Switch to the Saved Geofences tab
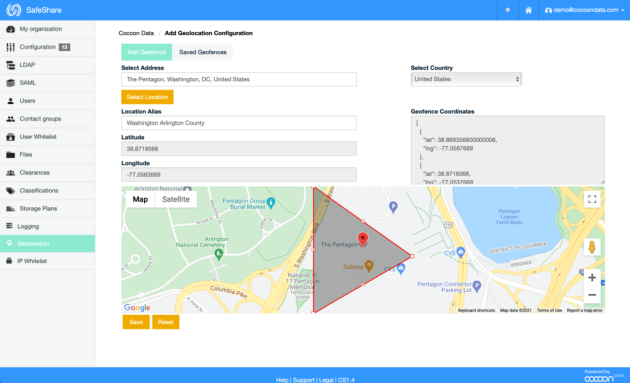The image size is (630, 383). pyautogui.click(x=202, y=52)
